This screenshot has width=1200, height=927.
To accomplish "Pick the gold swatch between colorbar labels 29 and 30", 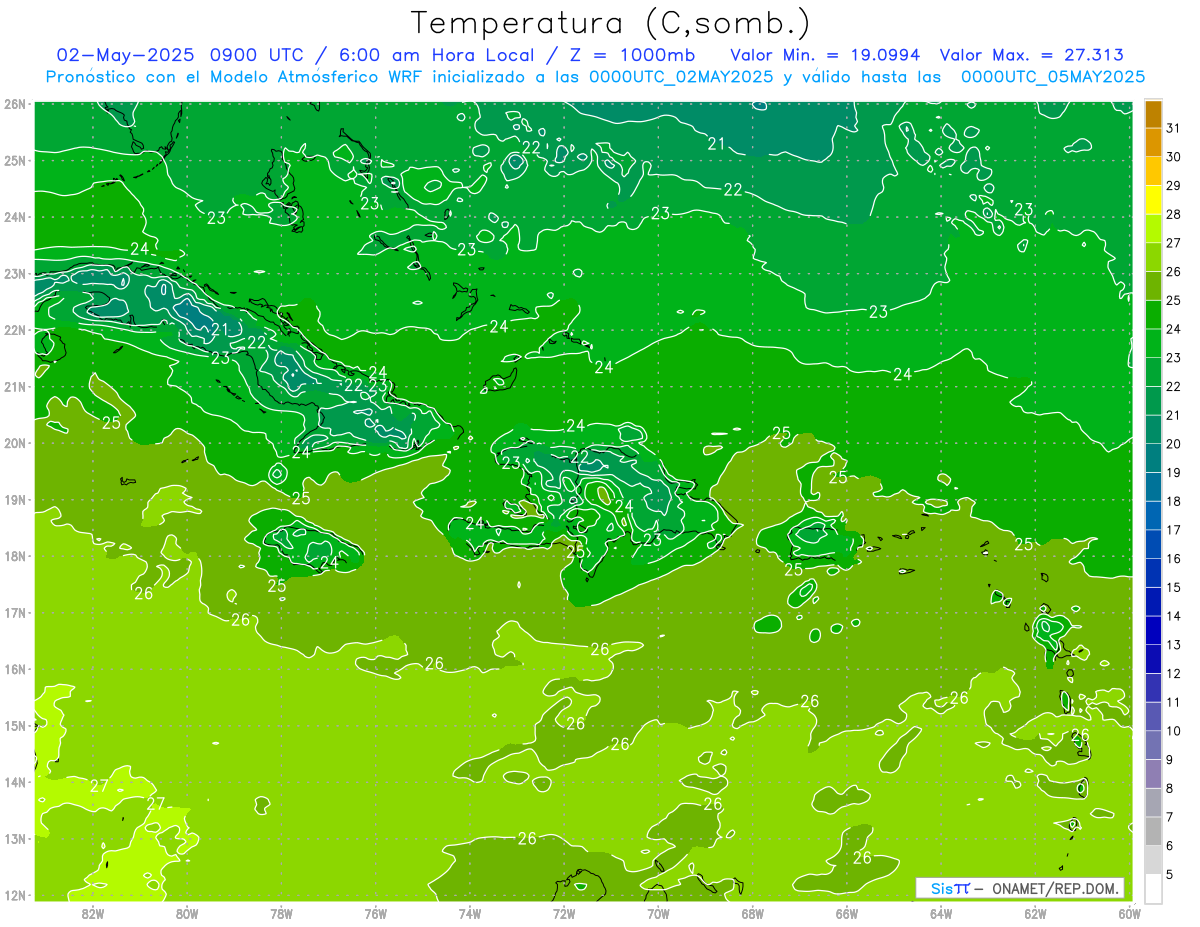I will [1153, 172].
